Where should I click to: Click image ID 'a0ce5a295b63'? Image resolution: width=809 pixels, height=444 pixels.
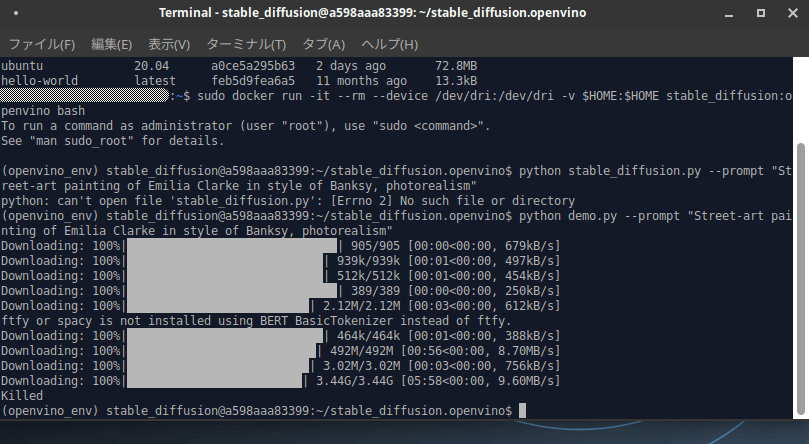(253, 66)
